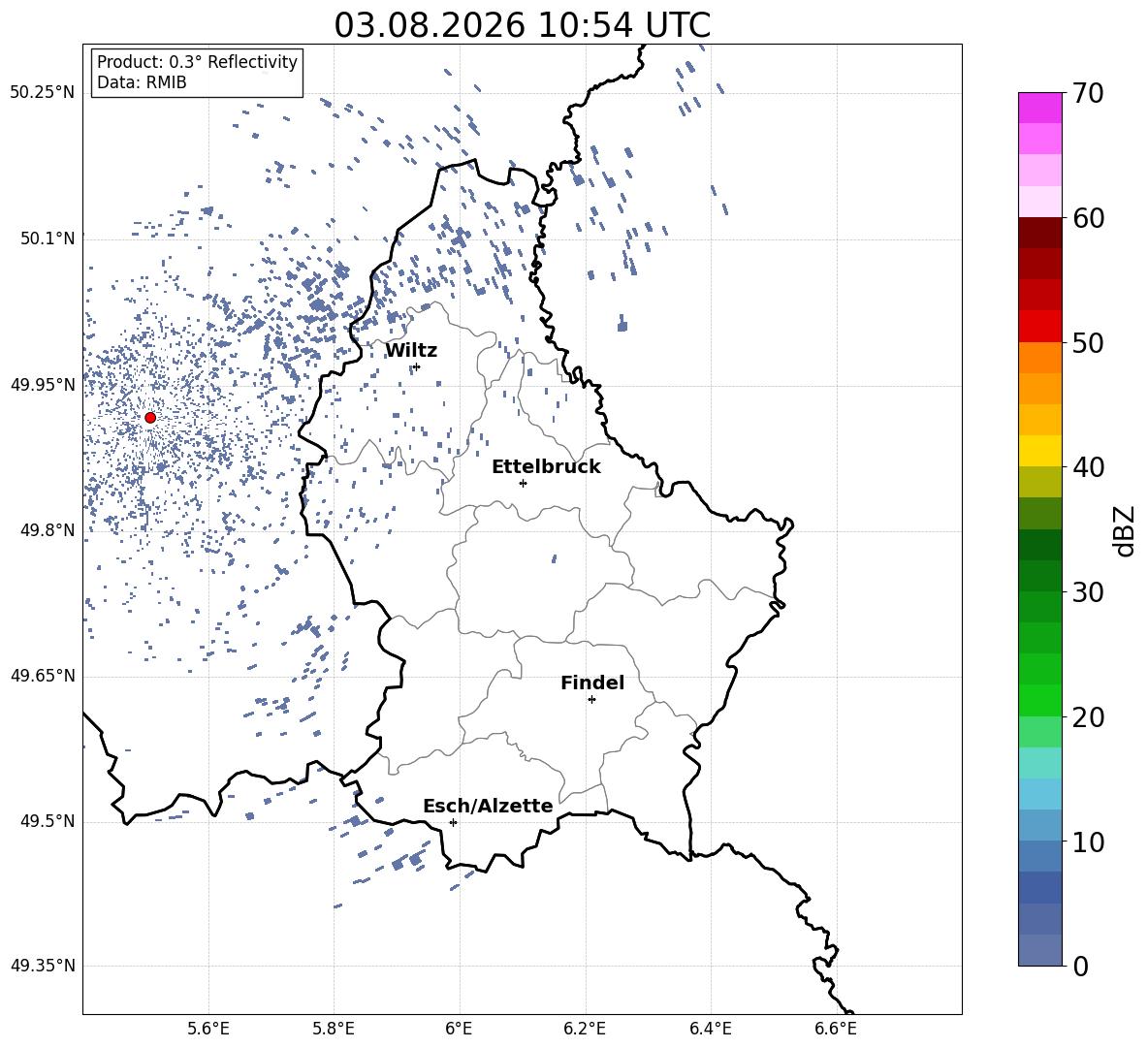
Task: Click the 6°E longitude tick label
Action: click(459, 1029)
